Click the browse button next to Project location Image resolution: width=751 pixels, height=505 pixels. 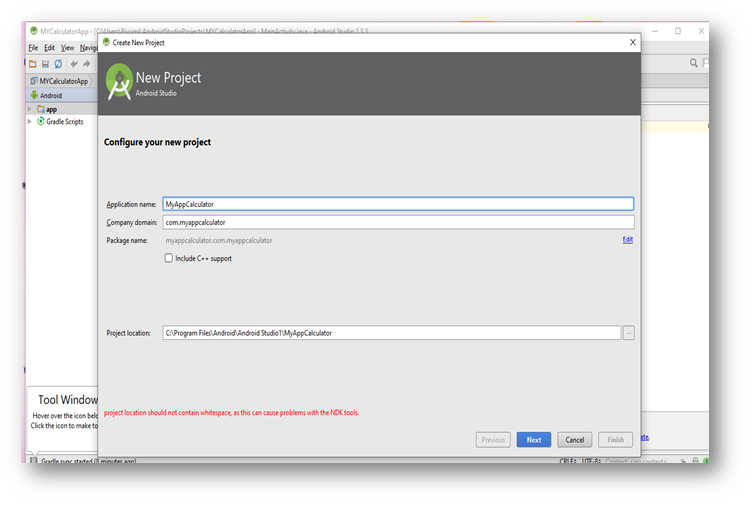click(628, 333)
